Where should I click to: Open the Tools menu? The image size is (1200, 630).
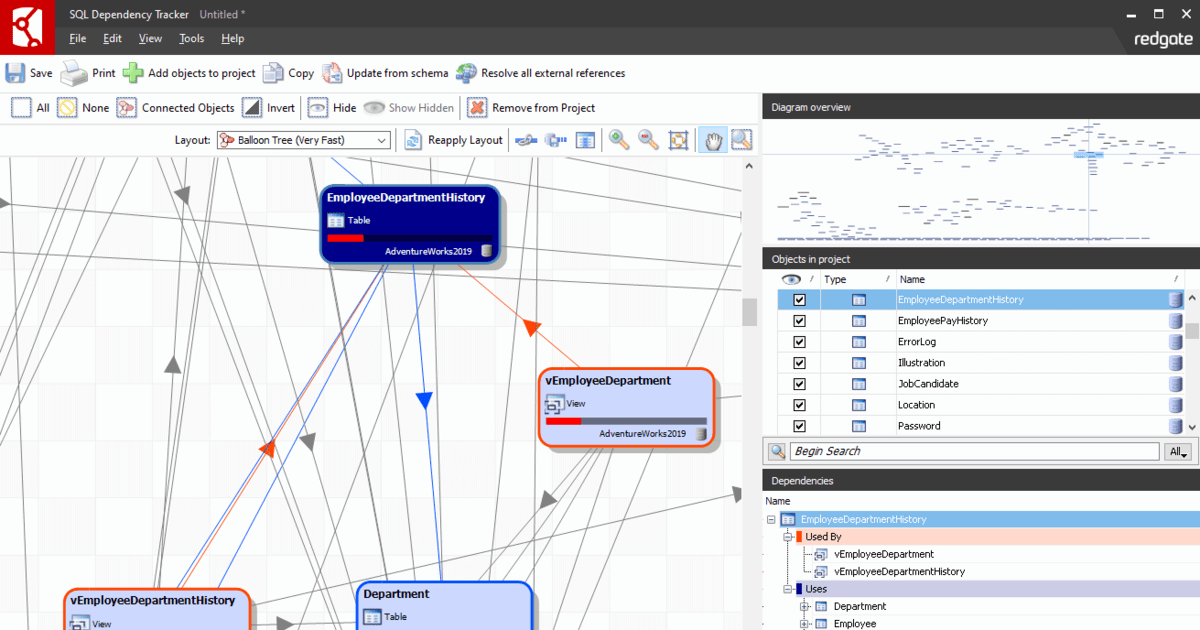(x=191, y=38)
